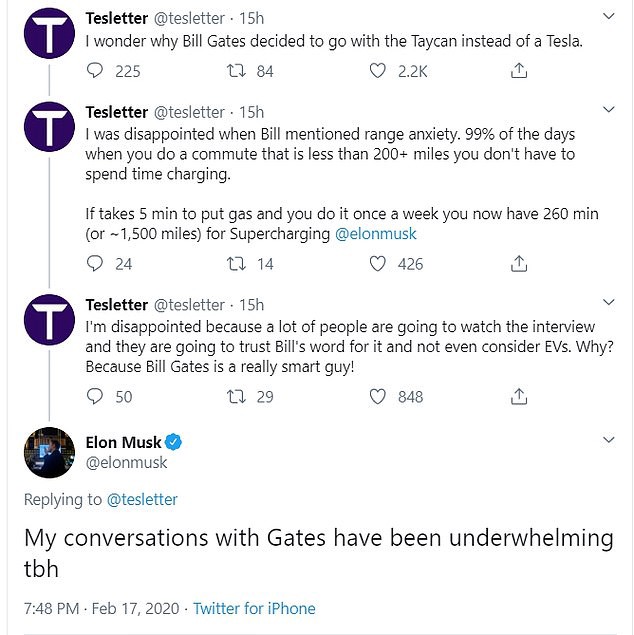Open Elon Musk's profile picture
The image size is (634, 635).
click(x=50, y=453)
